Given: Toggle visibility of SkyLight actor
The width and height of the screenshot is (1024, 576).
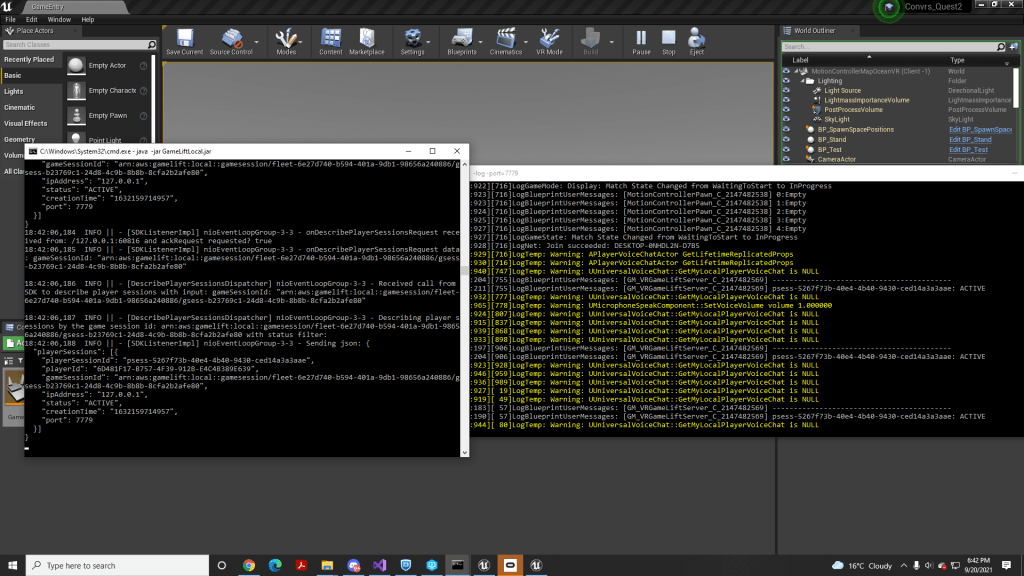Looking at the screenshot, I should (x=787, y=119).
